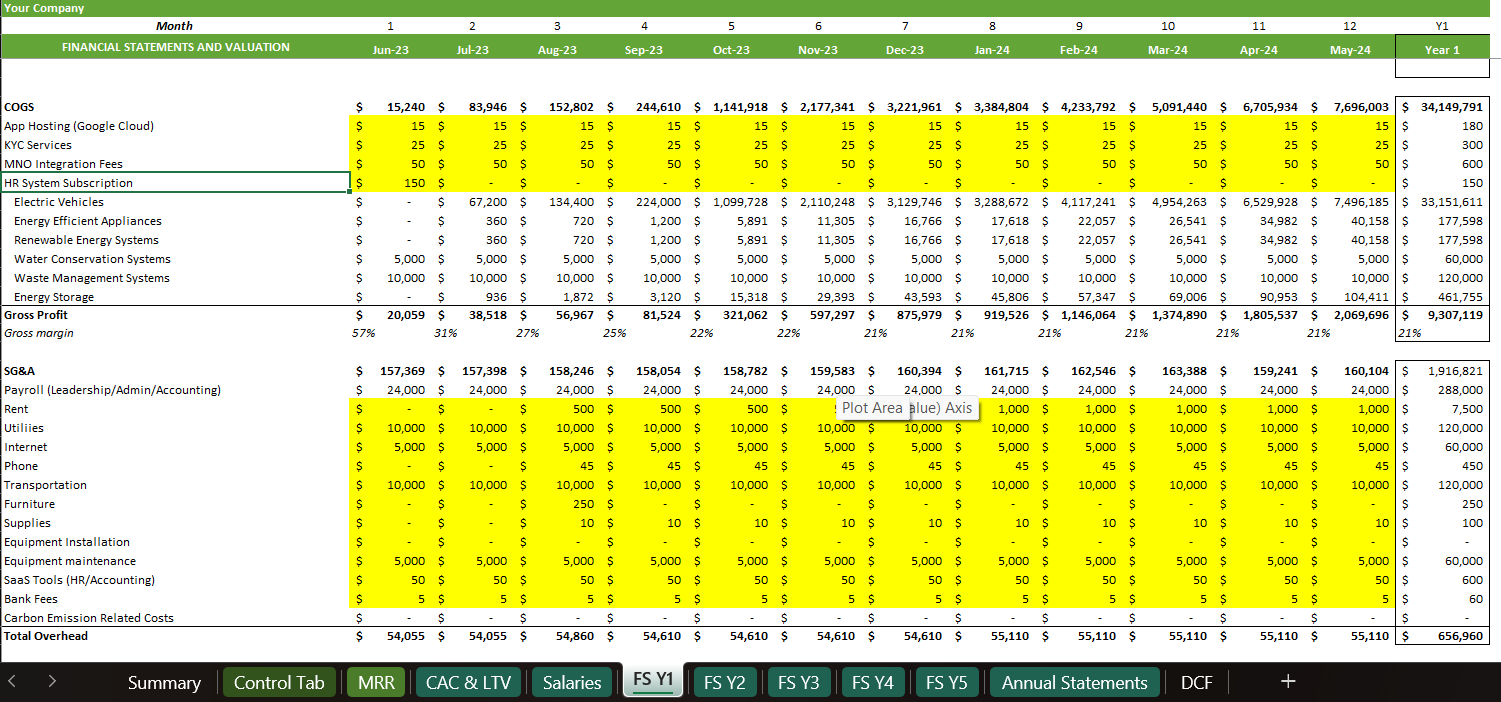Click the left tab-scroll arrow
1501x702 pixels.
[x=14, y=682]
